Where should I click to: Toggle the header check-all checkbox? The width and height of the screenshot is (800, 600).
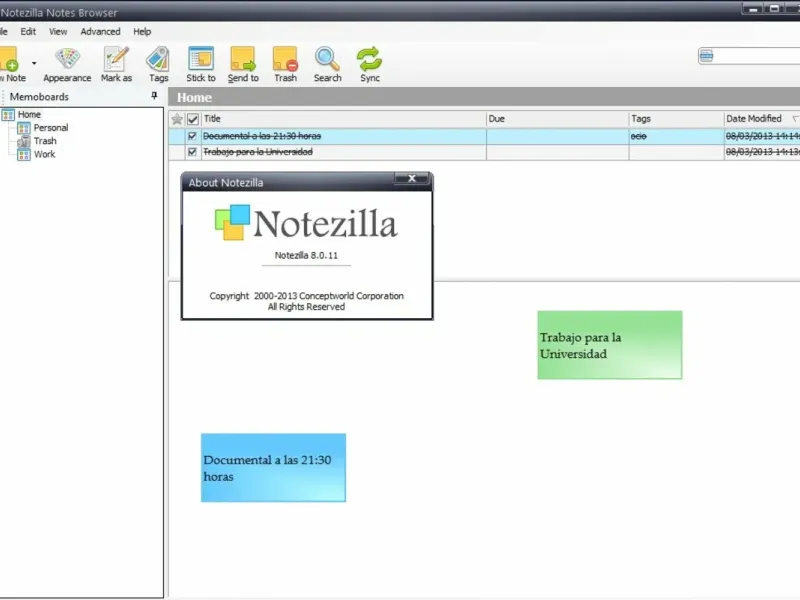click(192, 119)
